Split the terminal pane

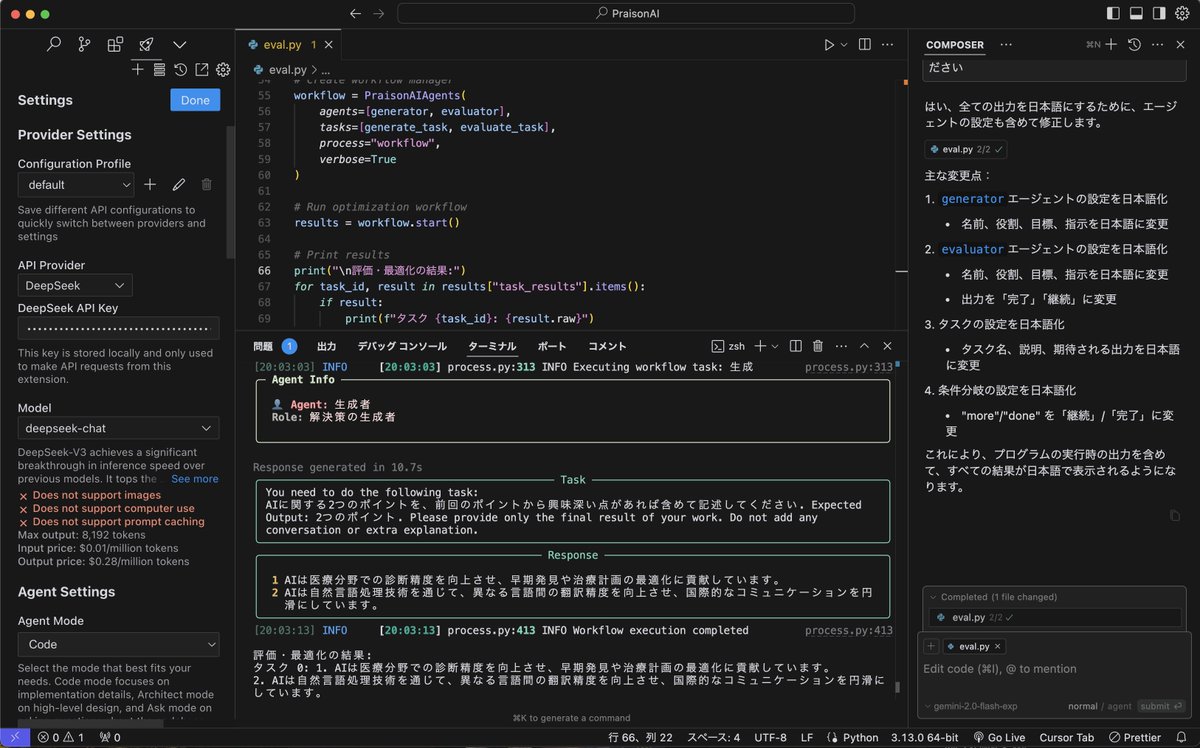(x=796, y=346)
